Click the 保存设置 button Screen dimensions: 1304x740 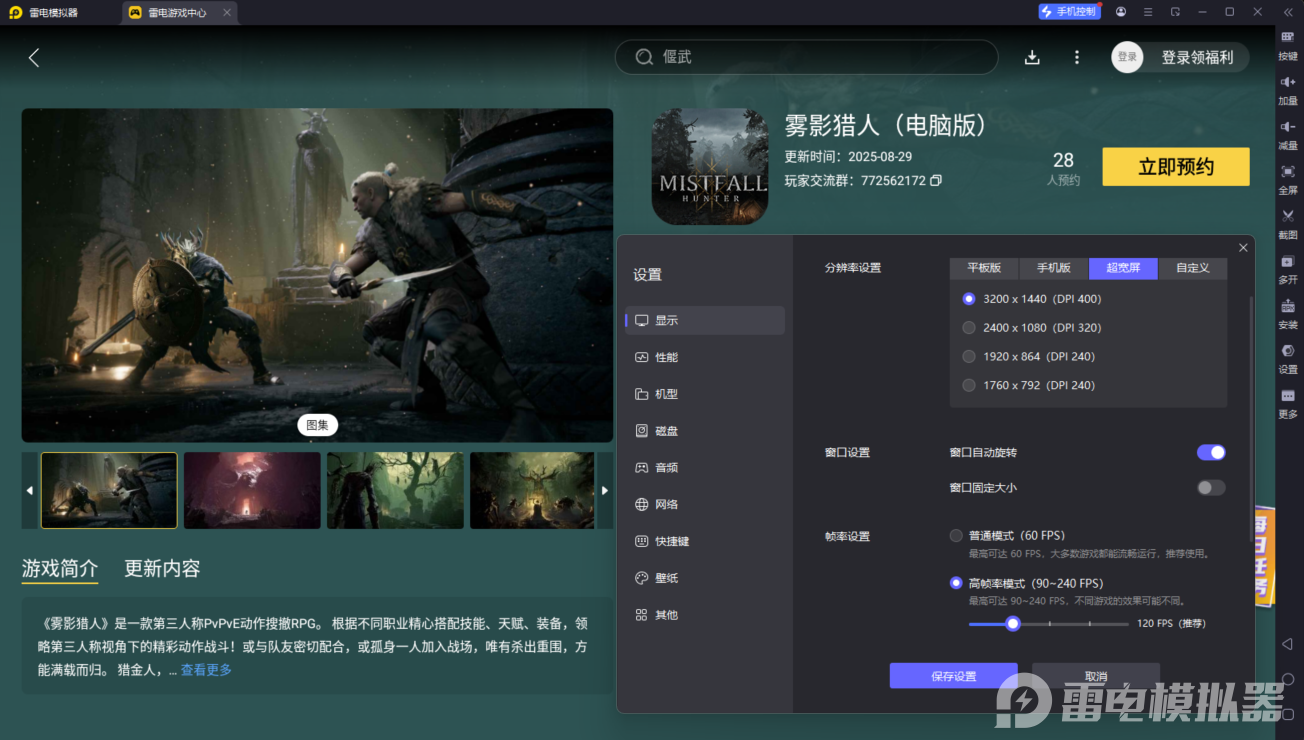pyautogui.click(x=953, y=676)
